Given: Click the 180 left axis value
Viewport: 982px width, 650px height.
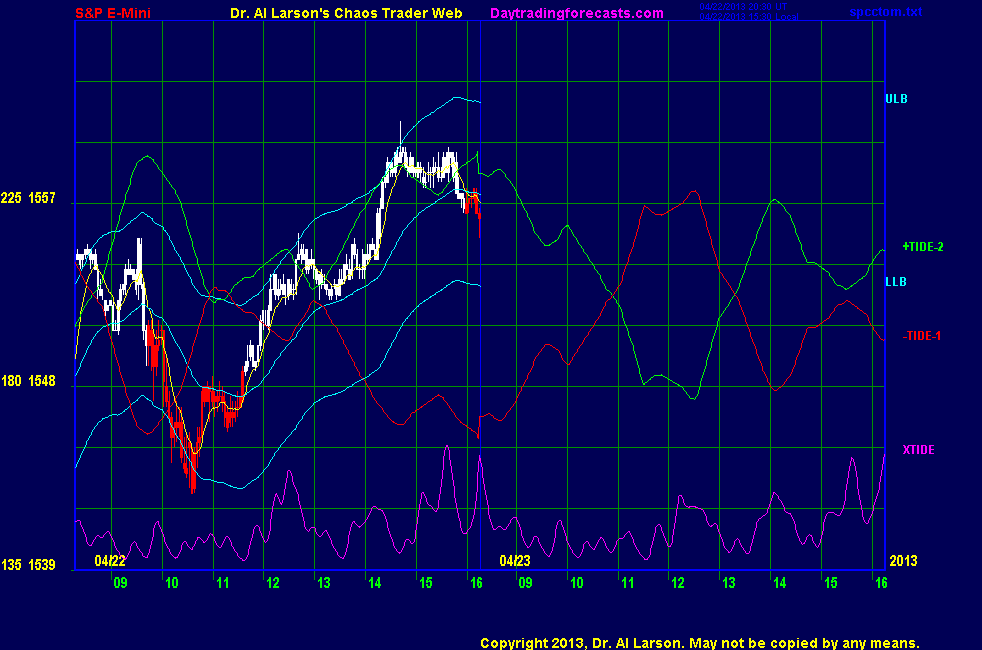Looking at the screenshot, I should coord(12,381).
